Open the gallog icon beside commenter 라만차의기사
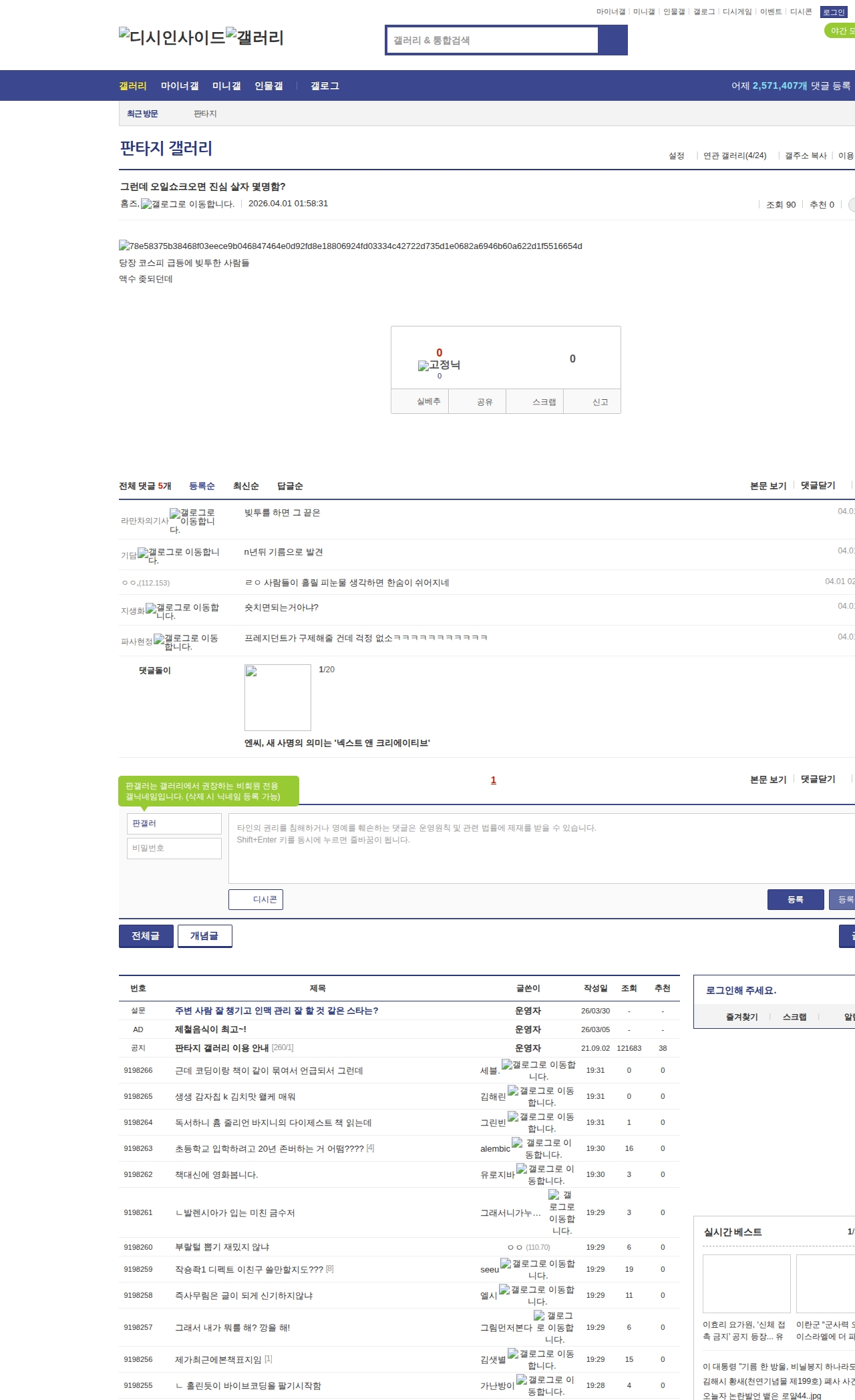The width and height of the screenshot is (855, 1400). pos(175,513)
